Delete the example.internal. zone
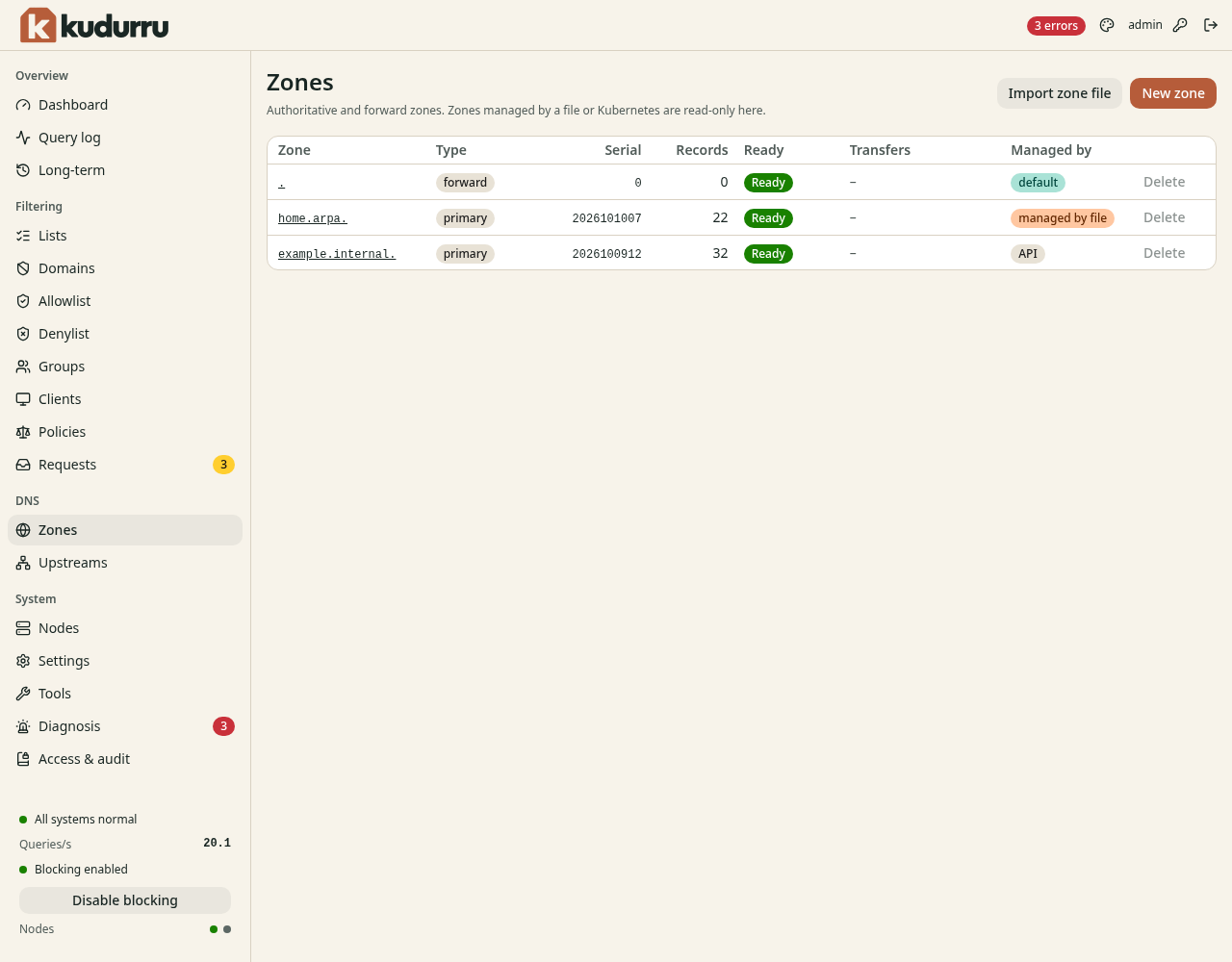The width and height of the screenshot is (1232, 962). (1164, 253)
